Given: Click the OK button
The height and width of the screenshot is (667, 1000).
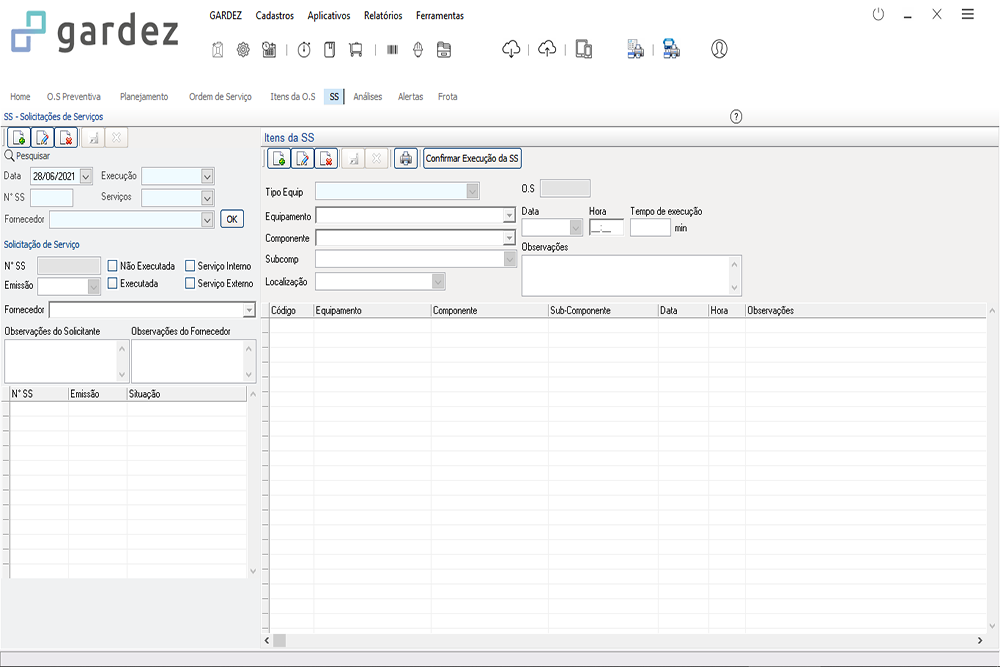Looking at the screenshot, I should click(x=232, y=219).
